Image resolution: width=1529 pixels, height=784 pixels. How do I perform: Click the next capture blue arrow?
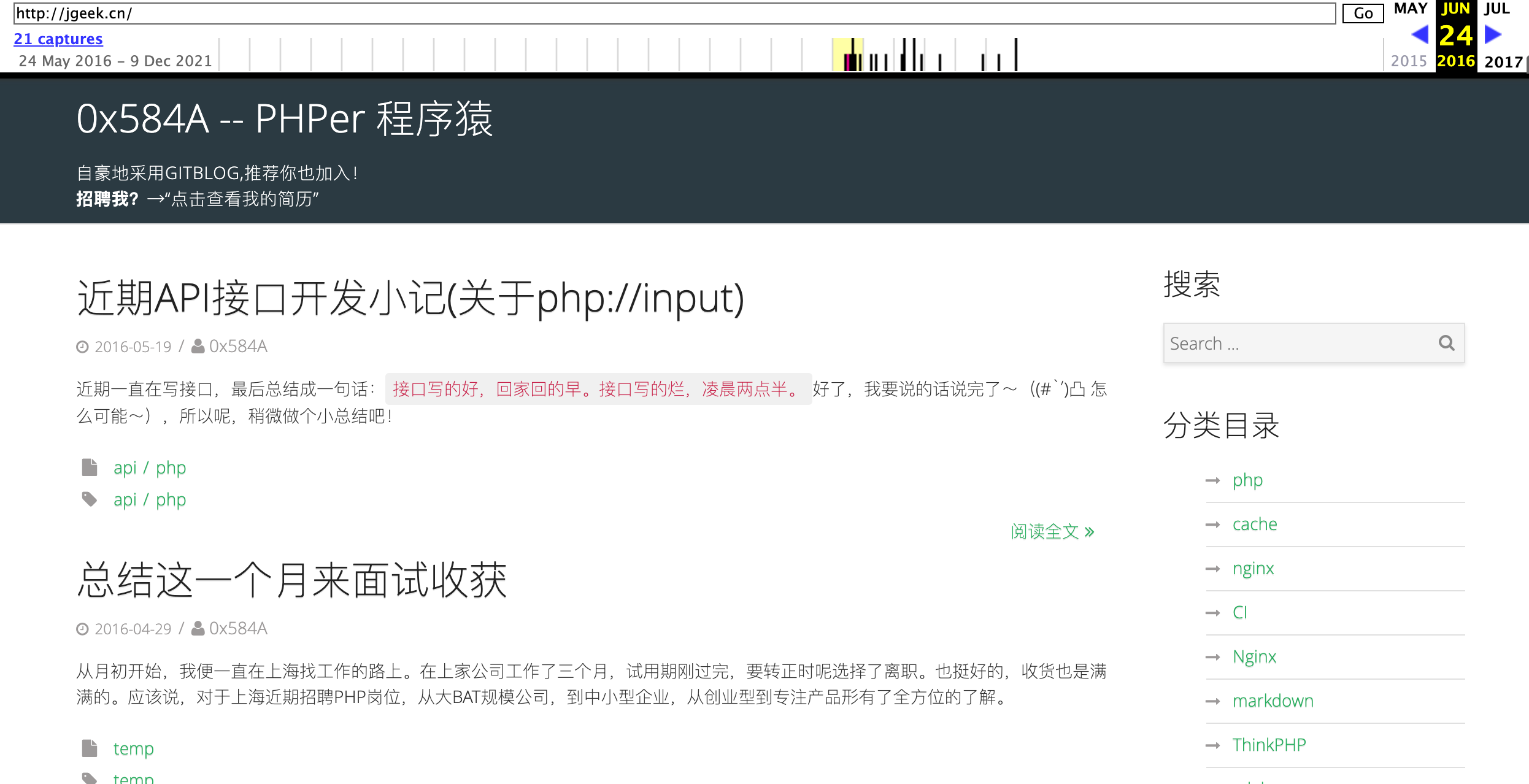1493,34
